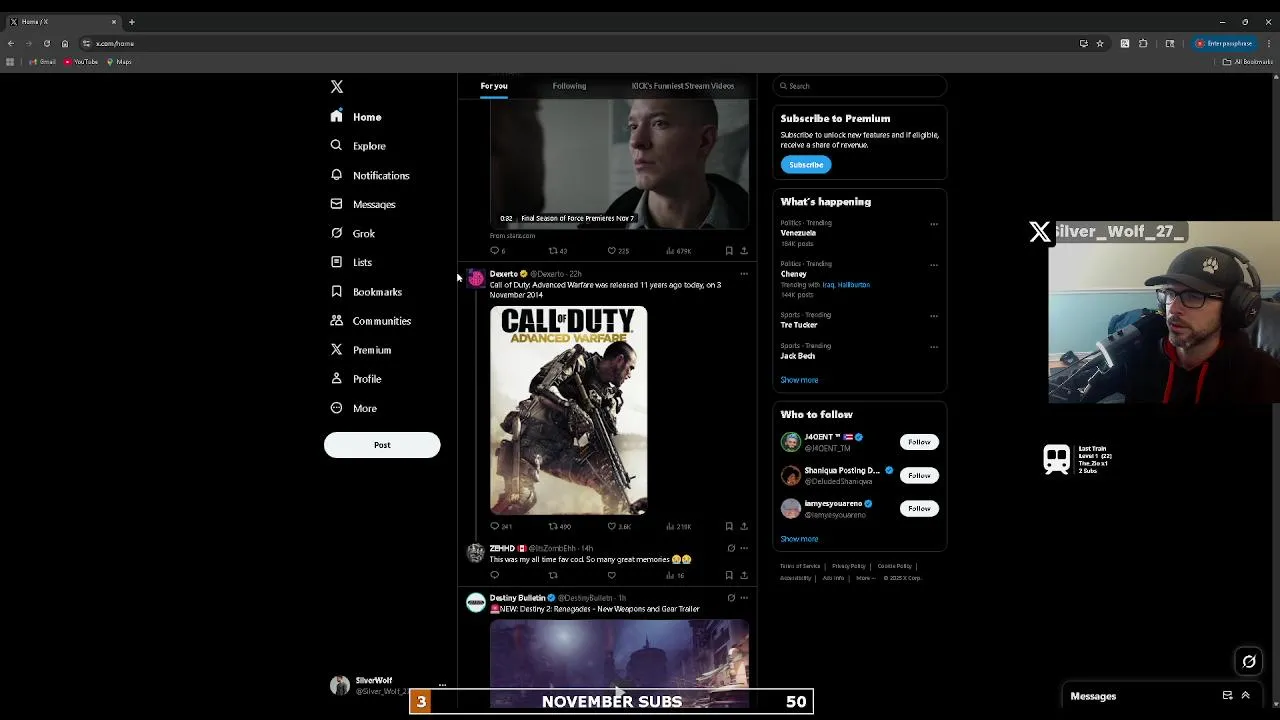Open Lists in the sidebar
Image resolution: width=1280 pixels, height=720 pixels.
(x=352, y=262)
